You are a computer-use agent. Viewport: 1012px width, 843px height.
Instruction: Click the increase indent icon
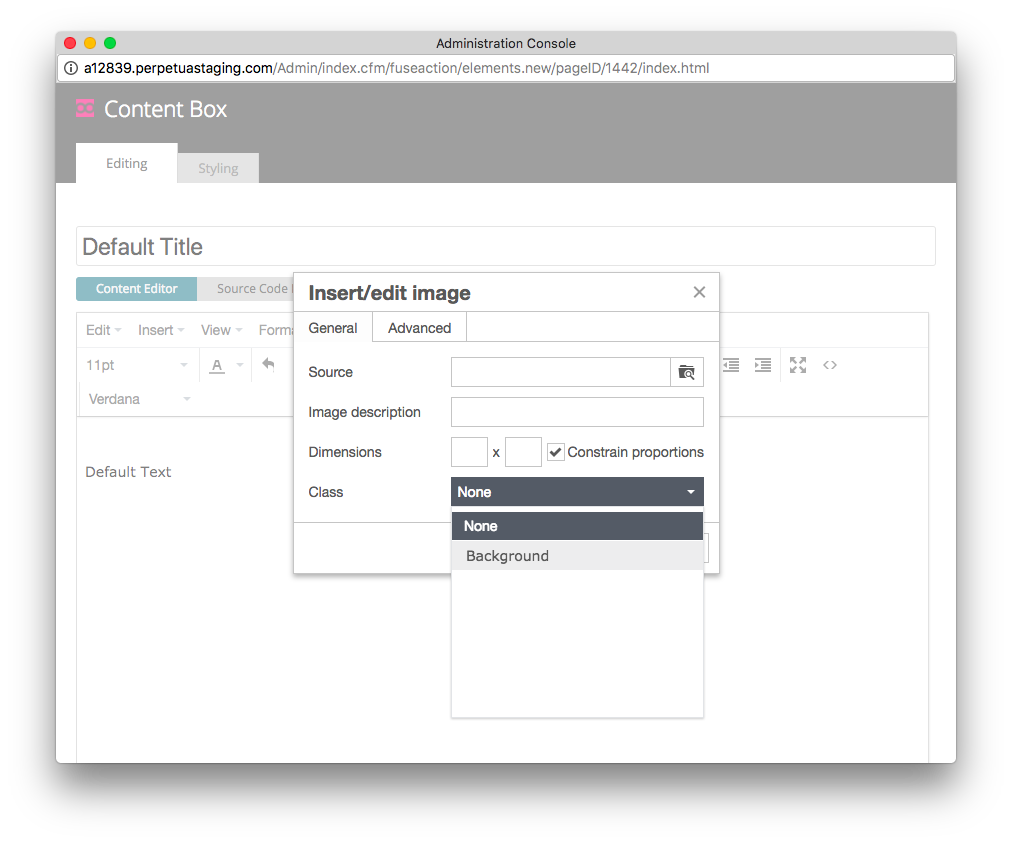point(763,365)
